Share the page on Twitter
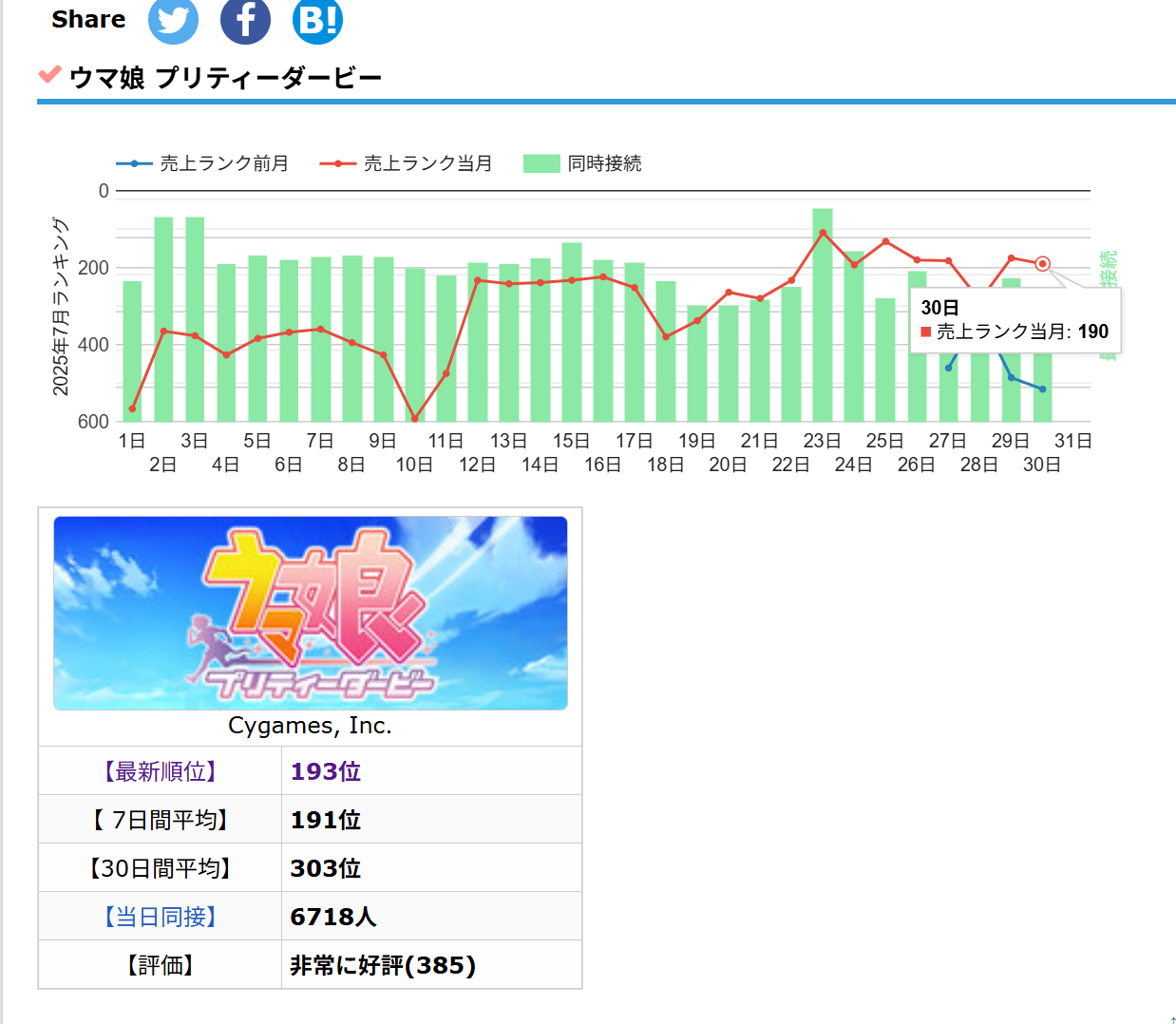The width and height of the screenshot is (1176, 1024). coord(173,20)
